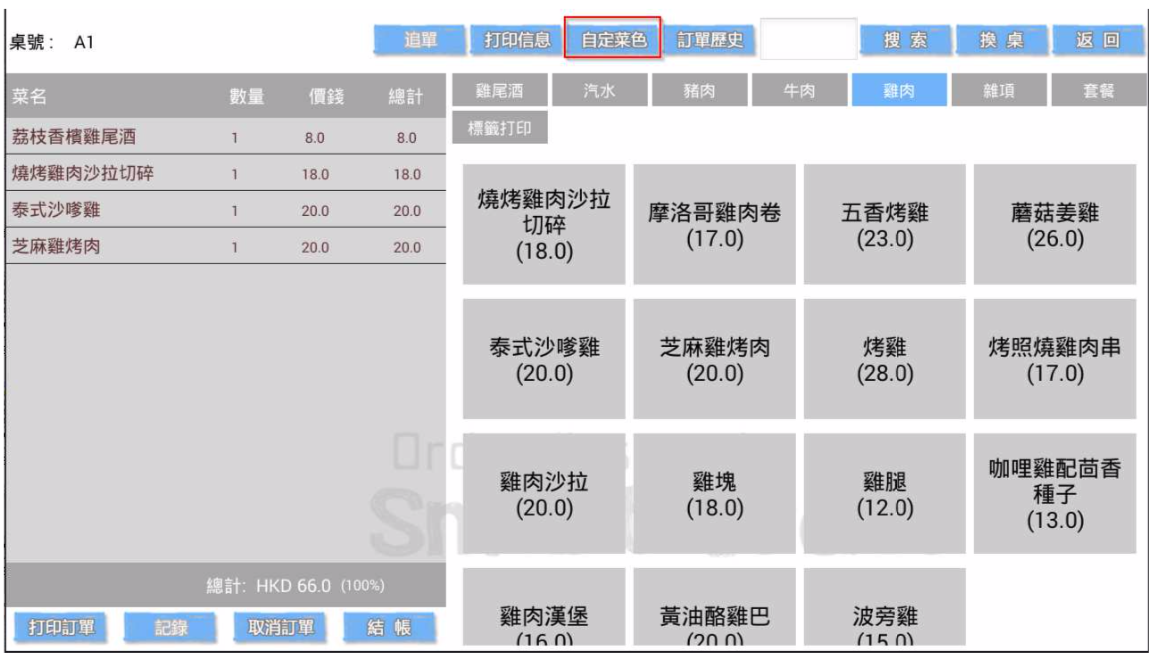
Task: Add 雞塊 (18.0) to order
Action: pos(714,494)
